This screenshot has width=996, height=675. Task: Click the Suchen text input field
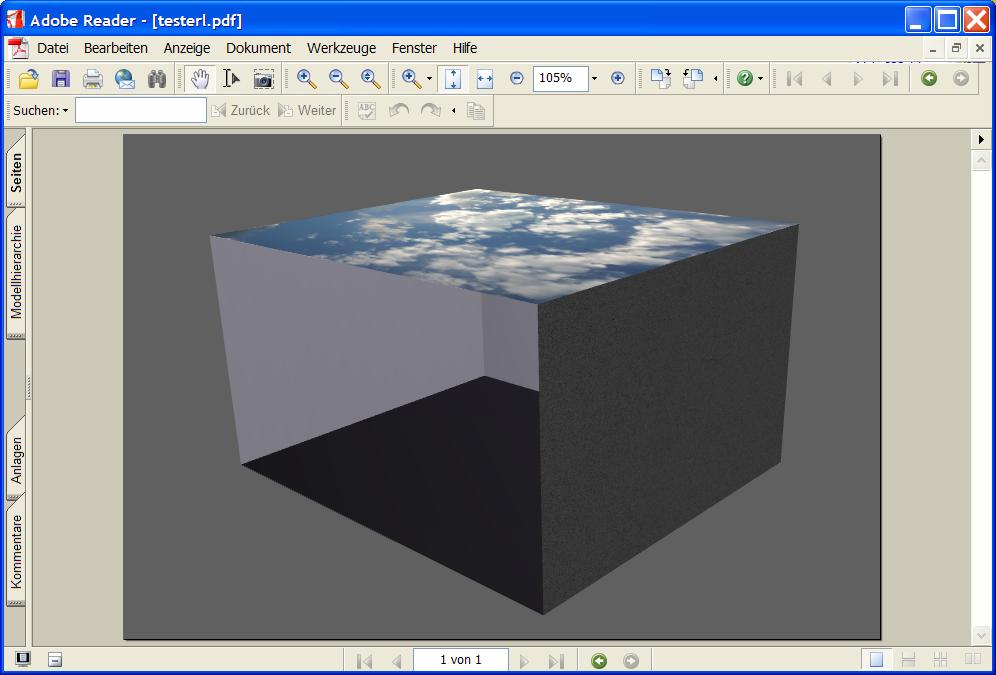pyautogui.click(x=140, y=110)
